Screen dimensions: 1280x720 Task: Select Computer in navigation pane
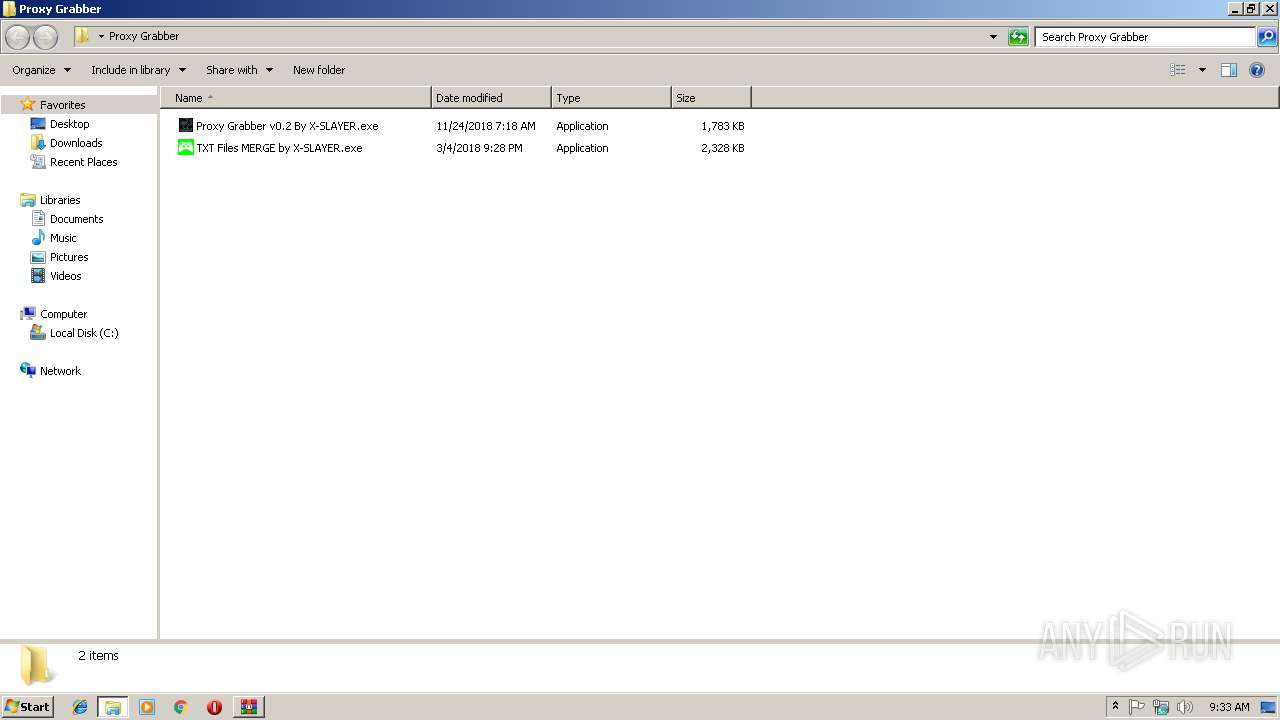coord(63,314)
